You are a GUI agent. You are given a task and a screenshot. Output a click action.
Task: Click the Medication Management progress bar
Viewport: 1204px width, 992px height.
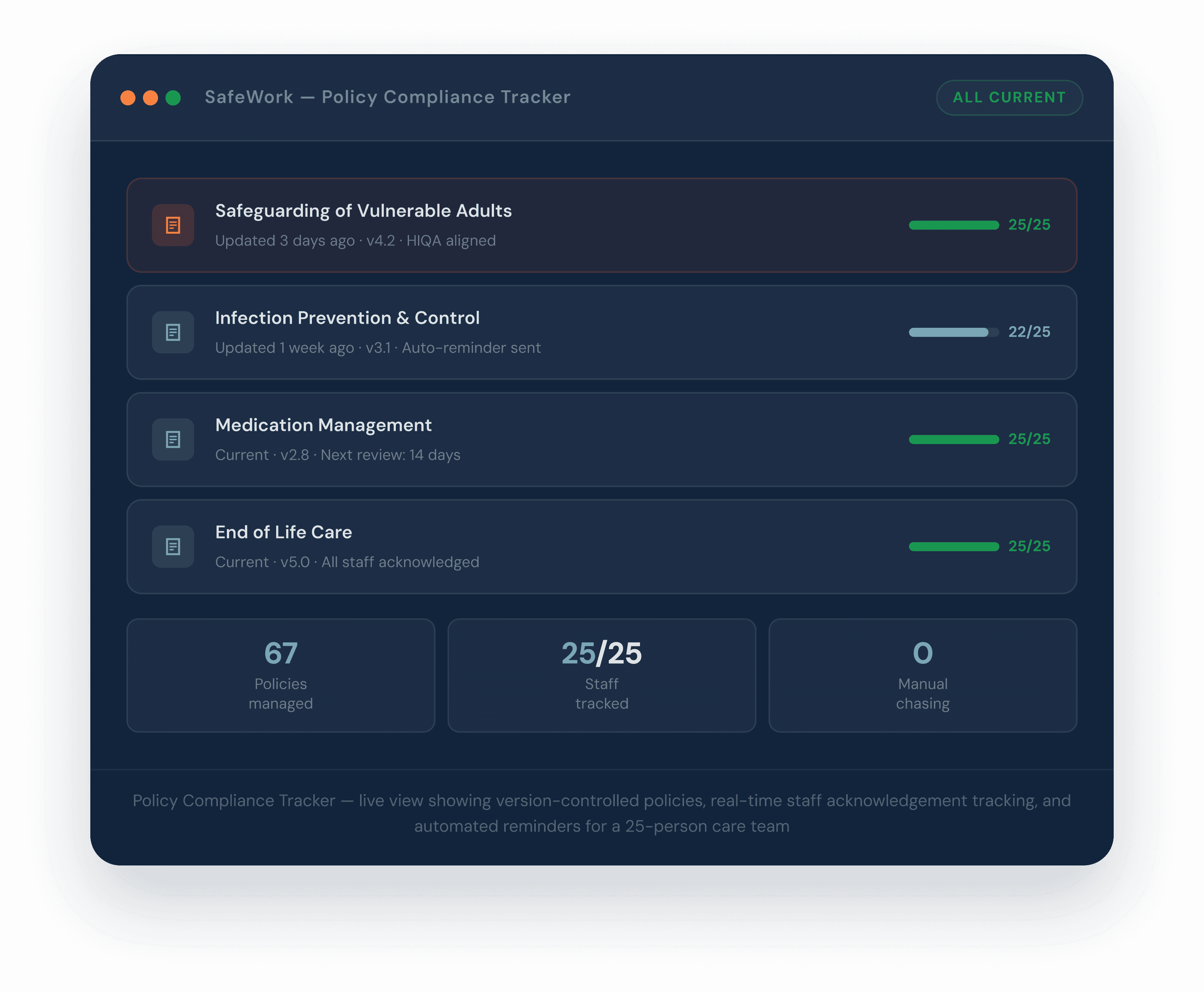953,440
